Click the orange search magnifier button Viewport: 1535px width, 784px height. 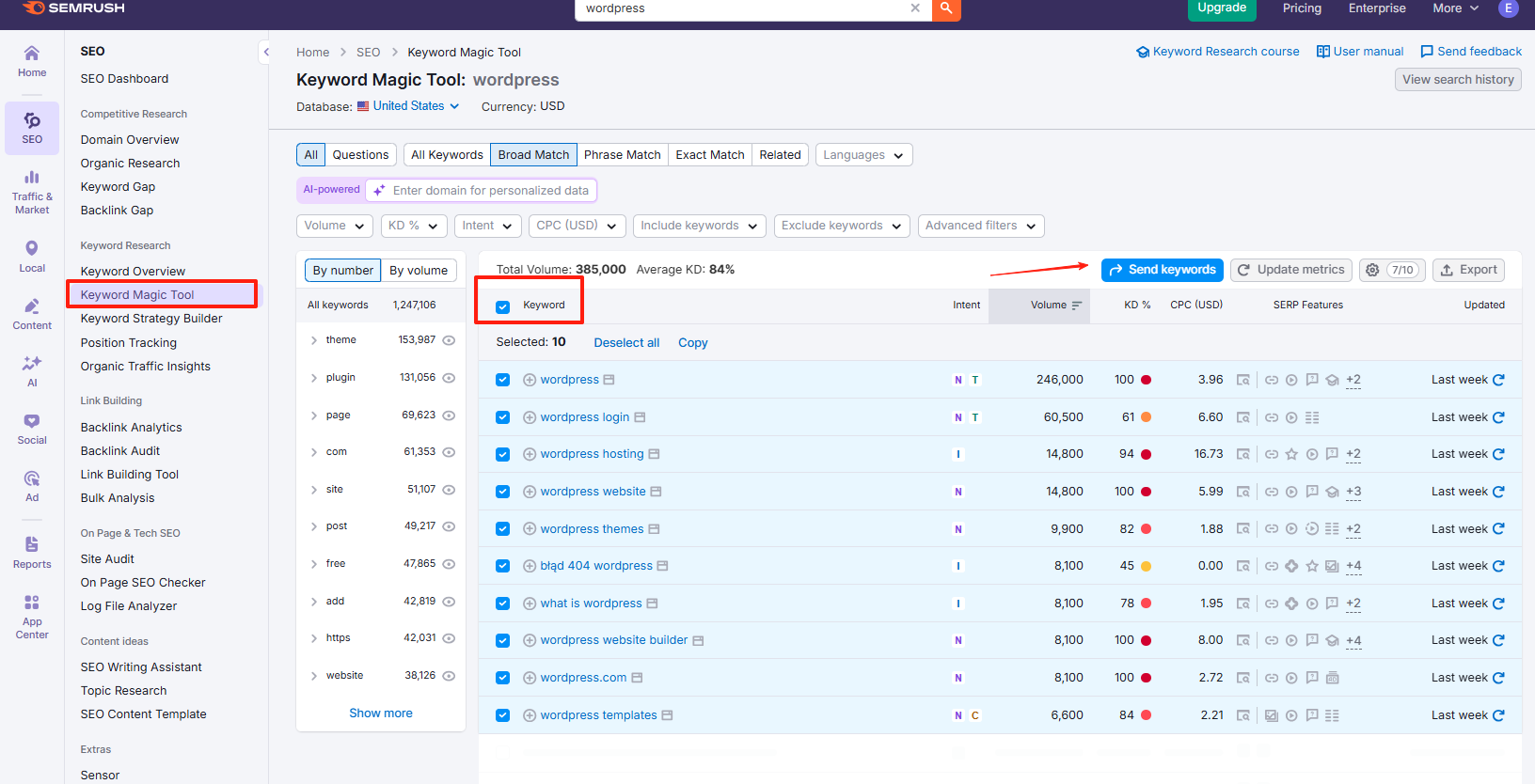coord(946,8)
